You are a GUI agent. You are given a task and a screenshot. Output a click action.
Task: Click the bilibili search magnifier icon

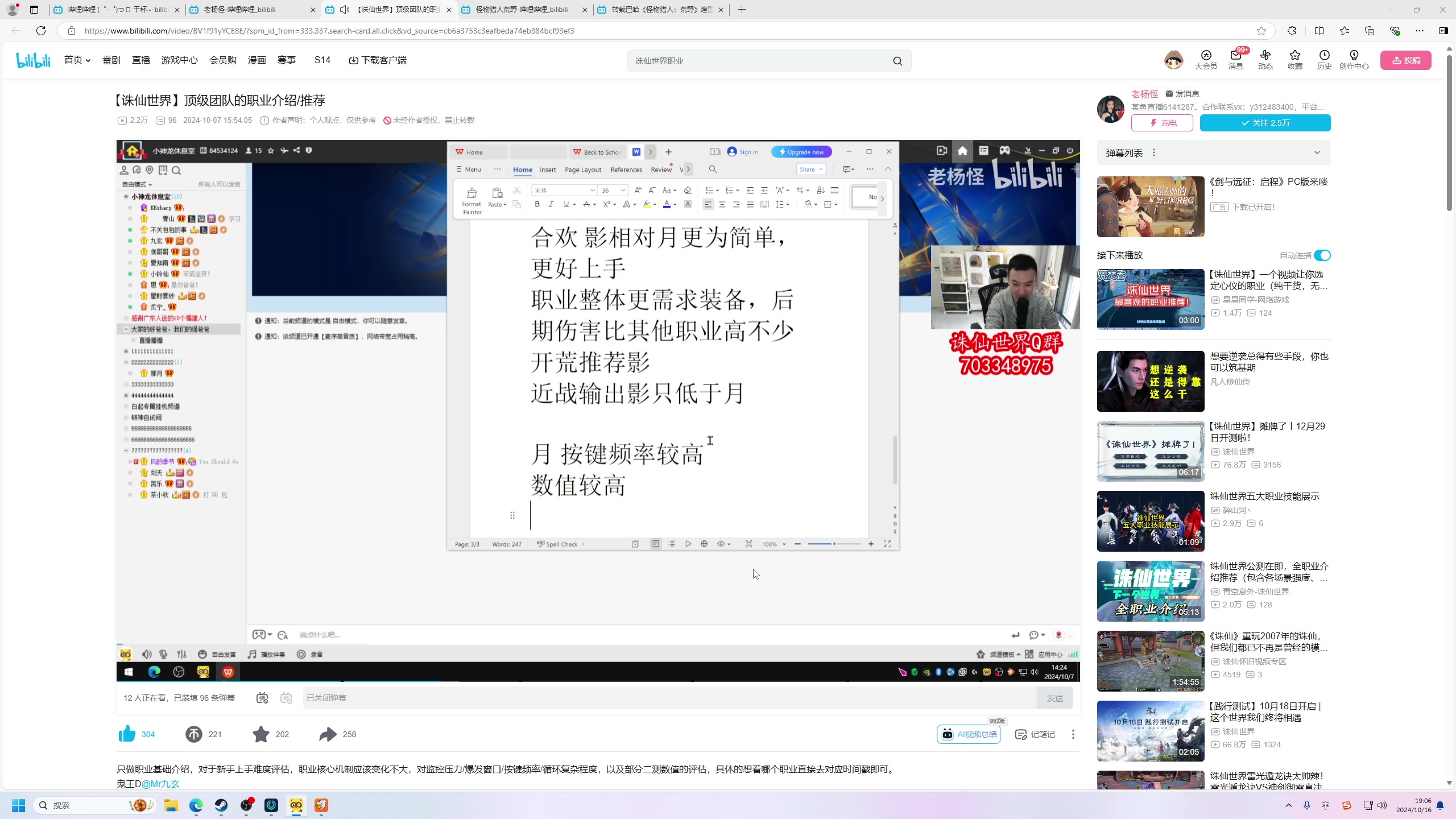tap(897, 61)
